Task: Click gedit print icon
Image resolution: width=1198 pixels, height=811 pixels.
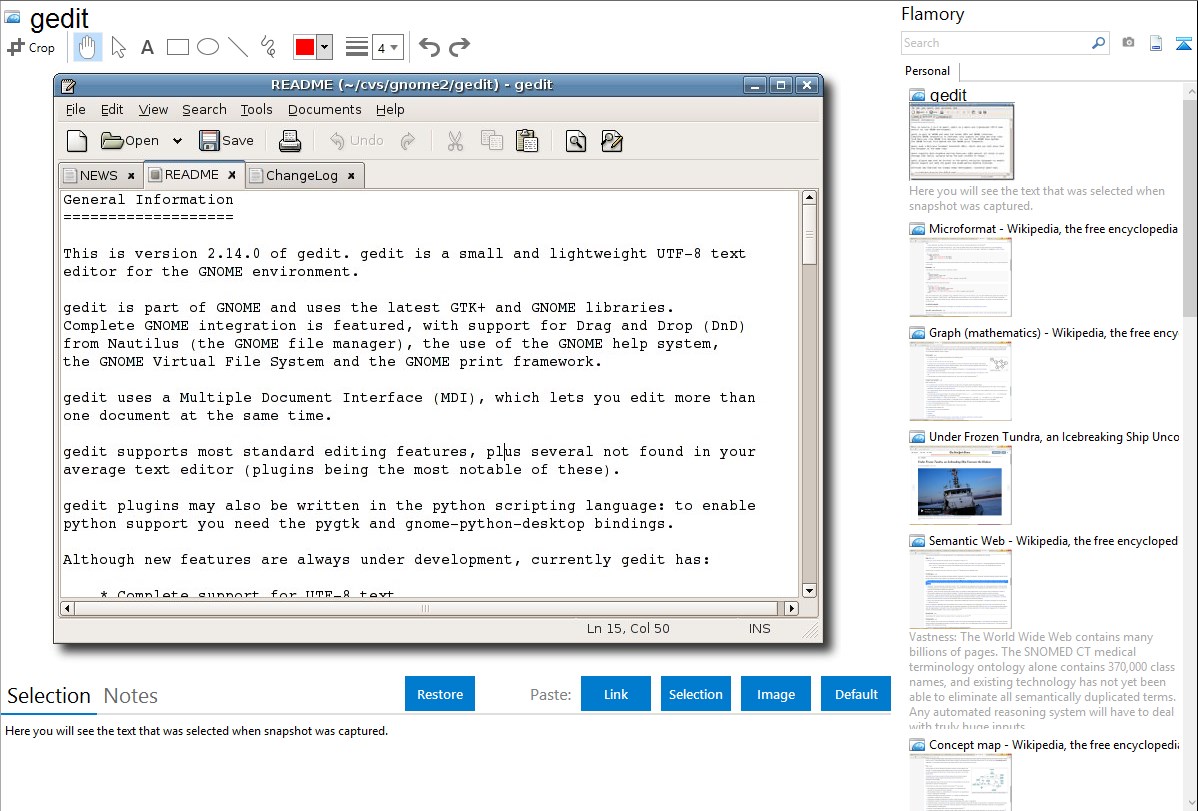Action: 290,141
